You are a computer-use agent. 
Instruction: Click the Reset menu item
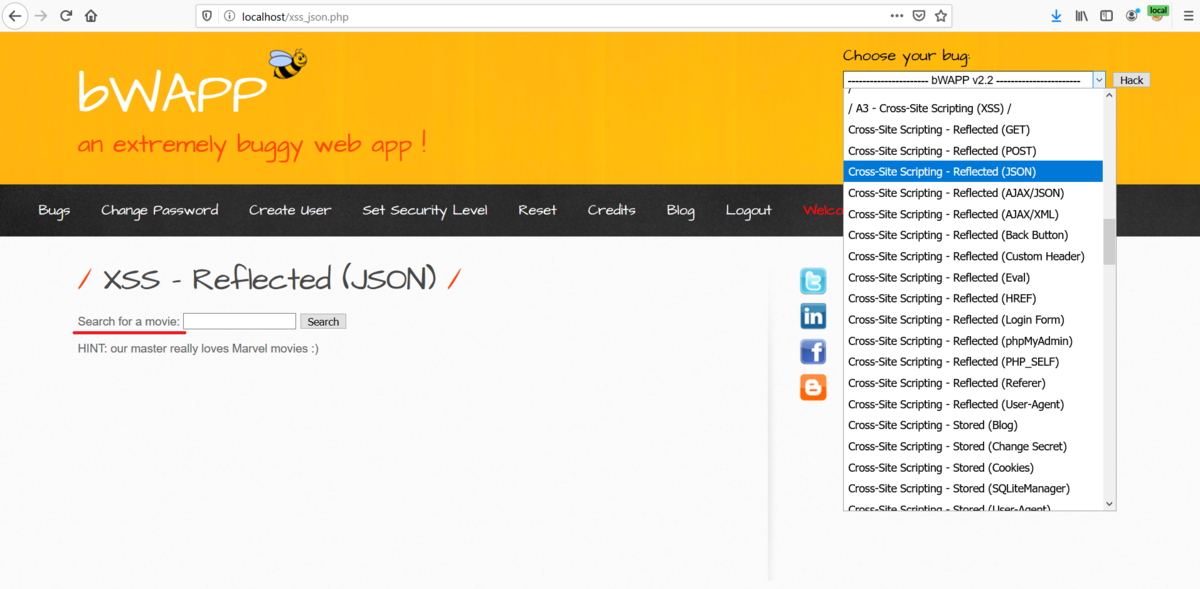coord(537,210)
